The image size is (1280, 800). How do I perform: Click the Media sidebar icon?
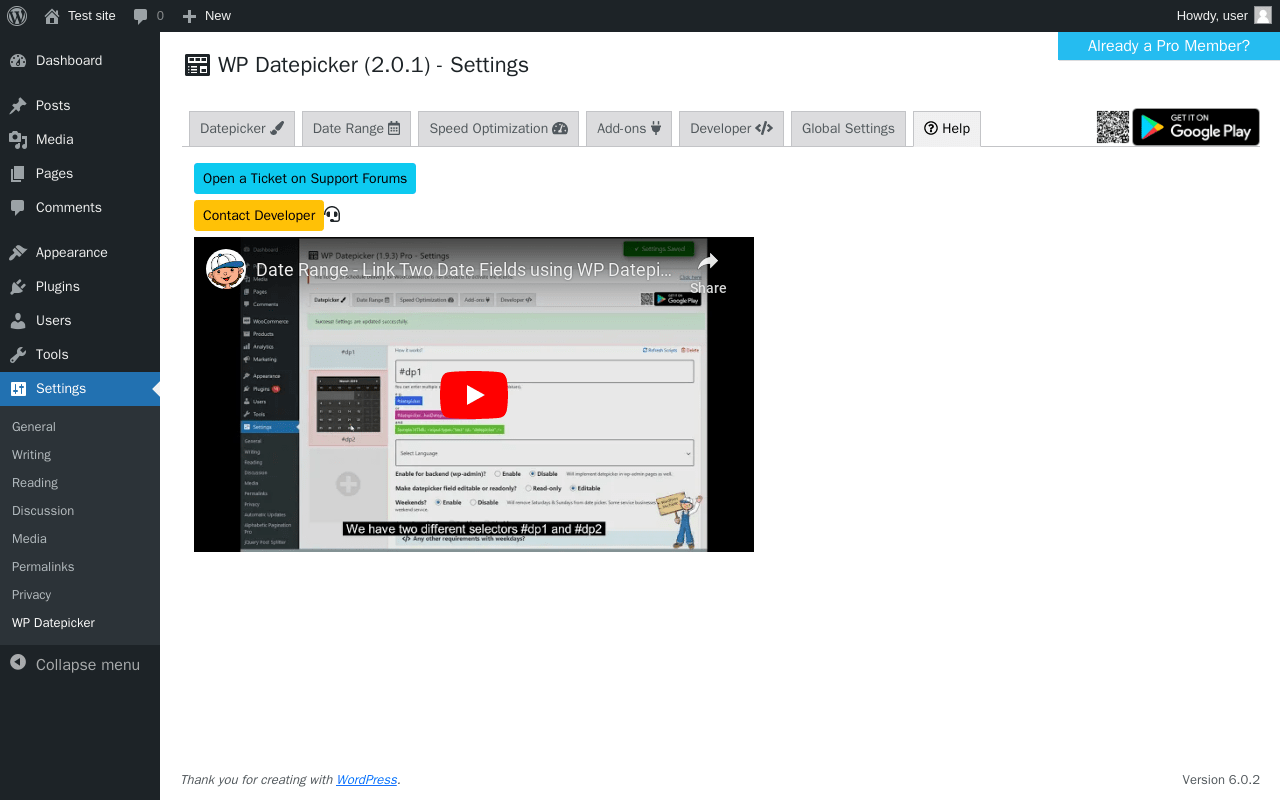coord(18,140)
